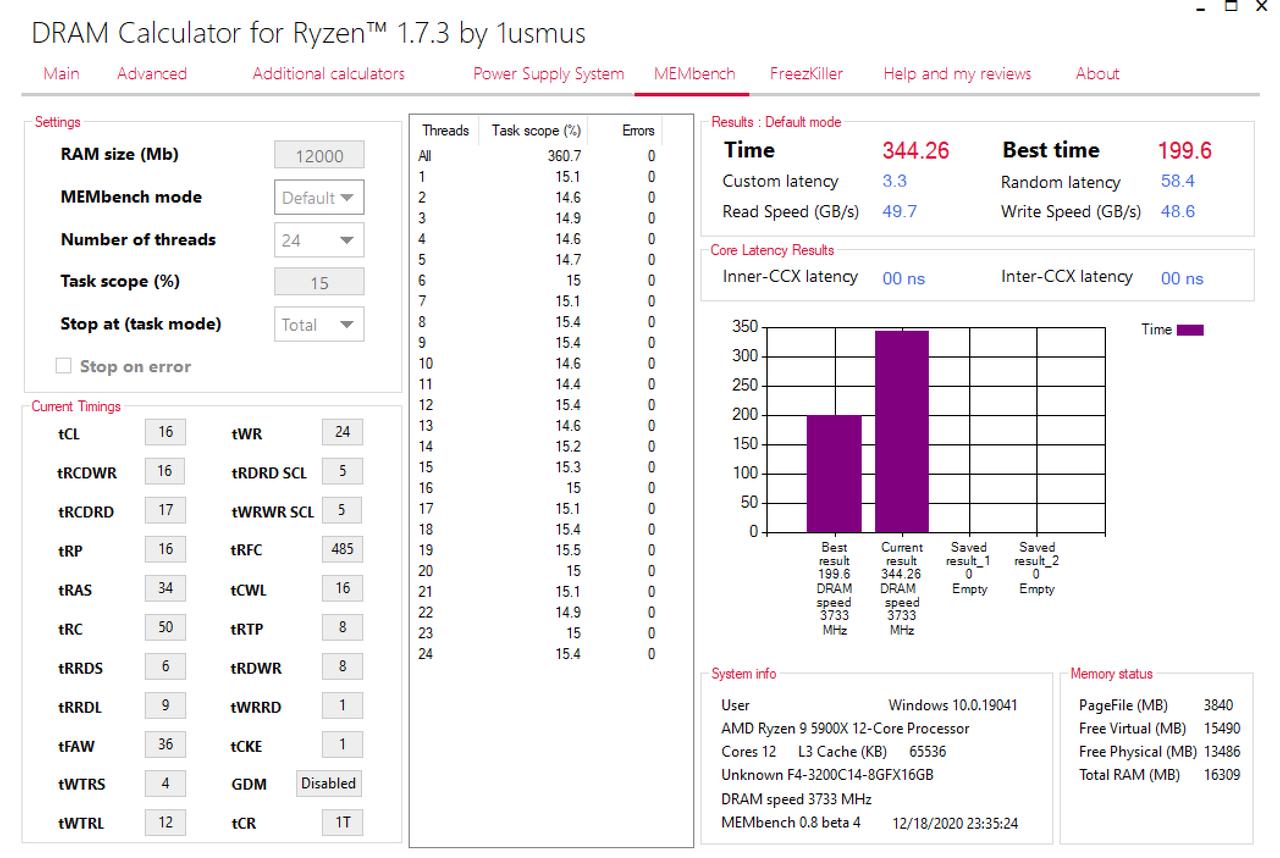The width and height of the screenshot is (1280, 858).
Task: Select thread 1 row in results list
Action: [x=537, y=177]
